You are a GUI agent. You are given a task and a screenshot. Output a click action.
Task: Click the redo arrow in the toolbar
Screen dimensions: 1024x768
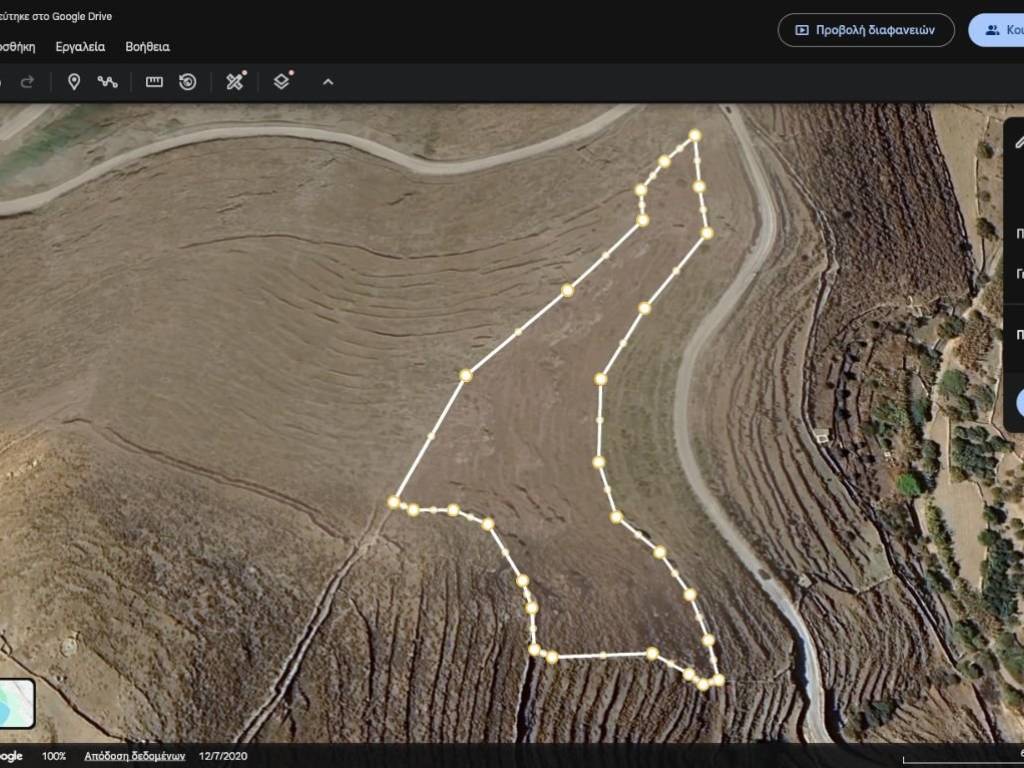click(x=27, y=82)
